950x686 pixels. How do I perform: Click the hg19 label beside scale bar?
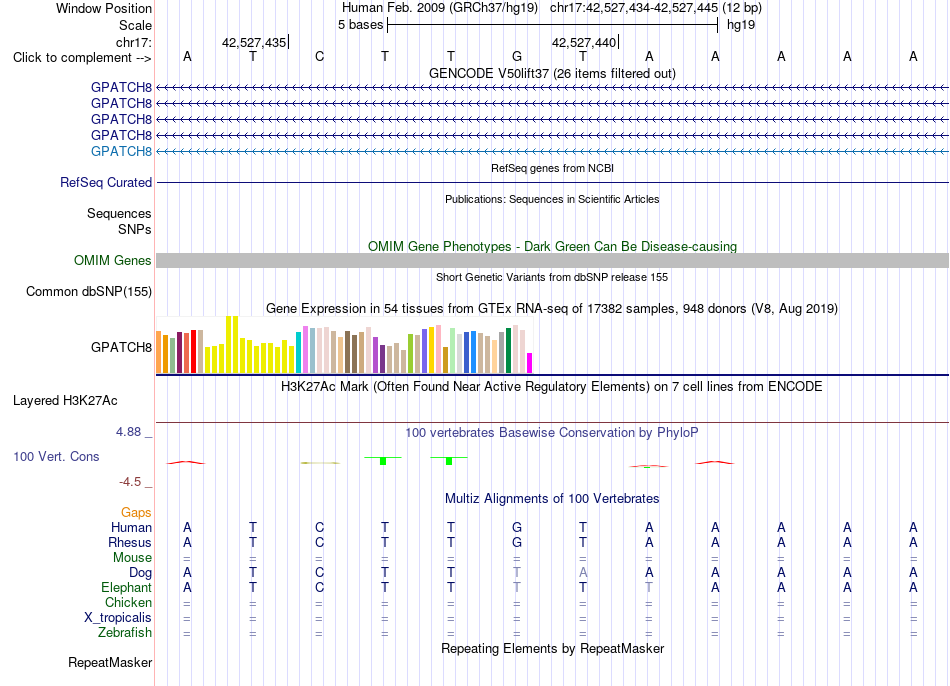(741, 25)
